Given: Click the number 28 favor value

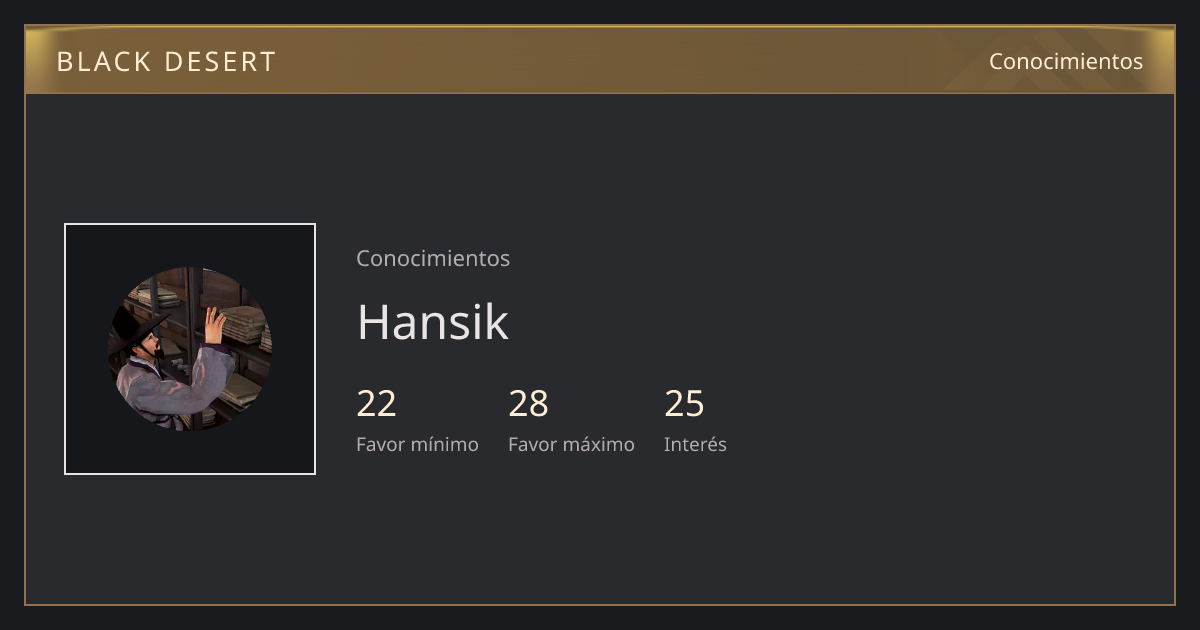Looking at the screenshot, I should tap(529, 404).
